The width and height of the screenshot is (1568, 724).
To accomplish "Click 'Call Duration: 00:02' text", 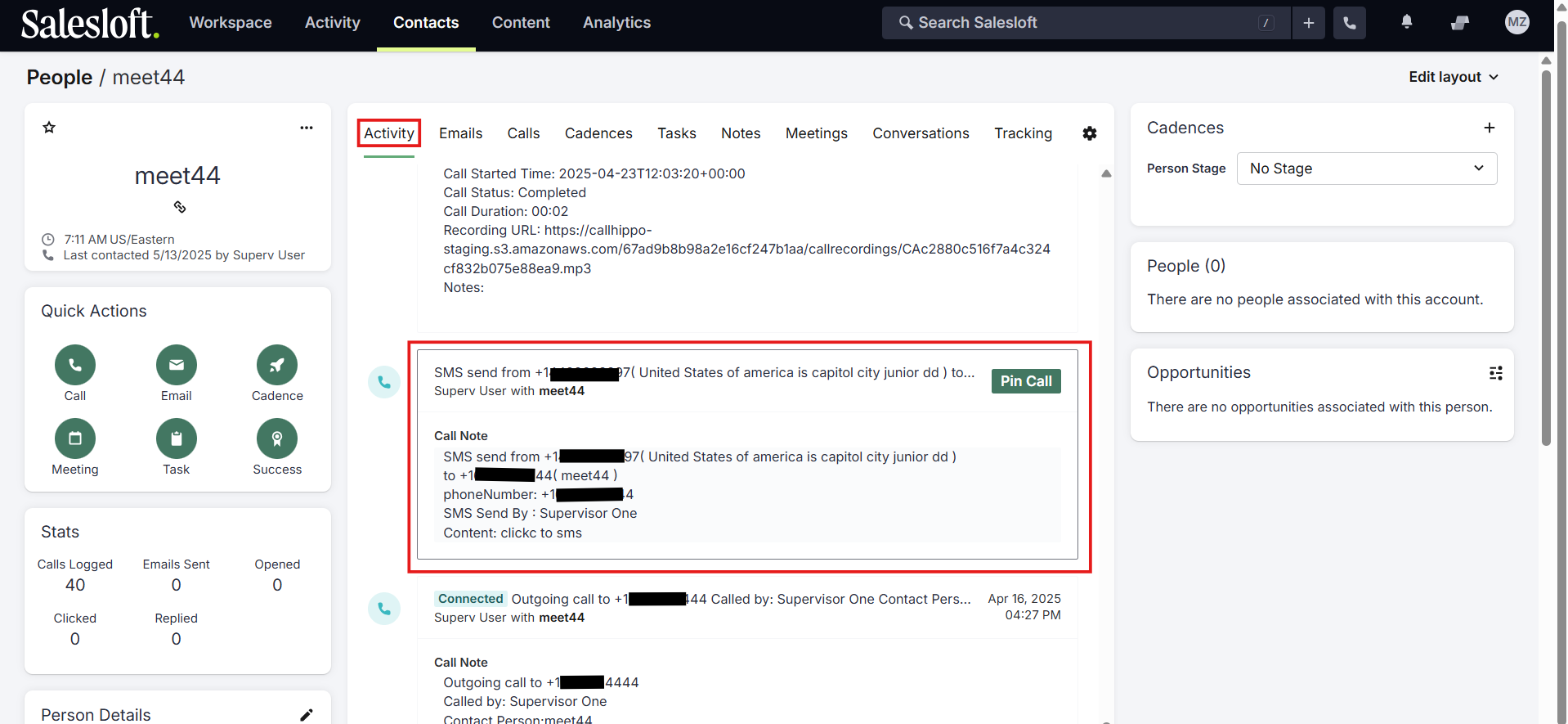I will coord(506,211).
